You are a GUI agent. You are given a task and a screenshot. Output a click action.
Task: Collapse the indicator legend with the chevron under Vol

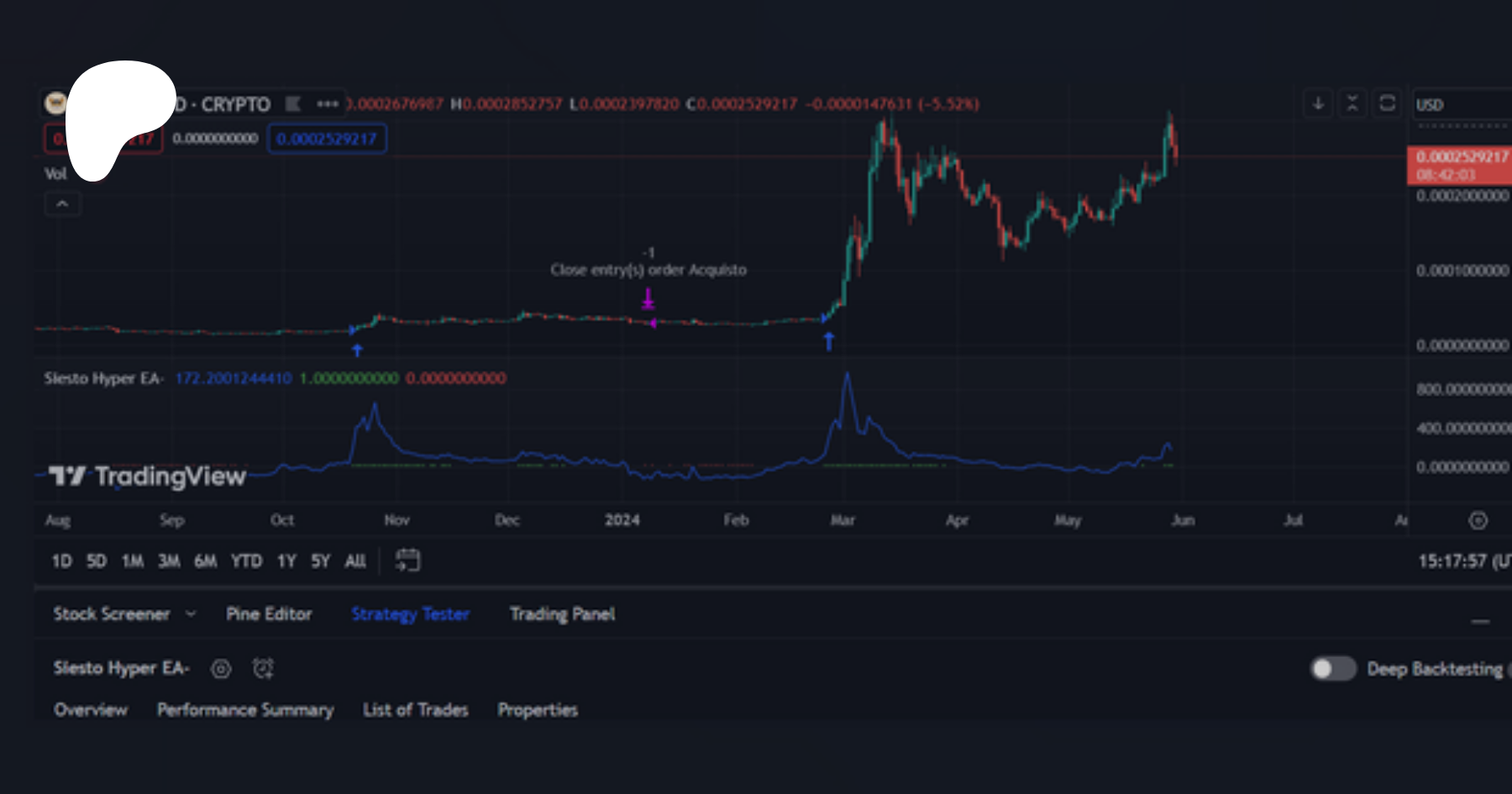[x=62, y=204]
